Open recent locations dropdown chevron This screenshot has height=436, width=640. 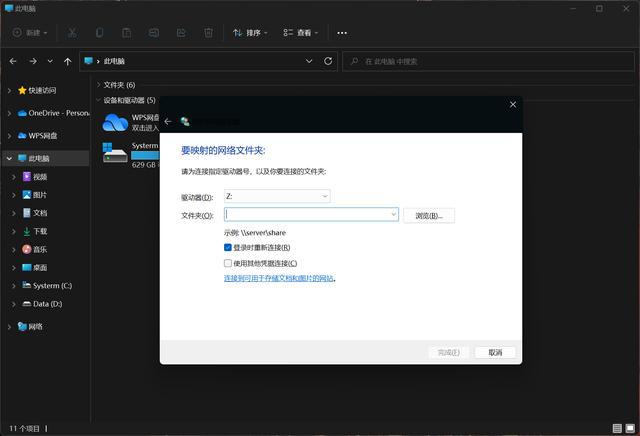coord(50,61)
